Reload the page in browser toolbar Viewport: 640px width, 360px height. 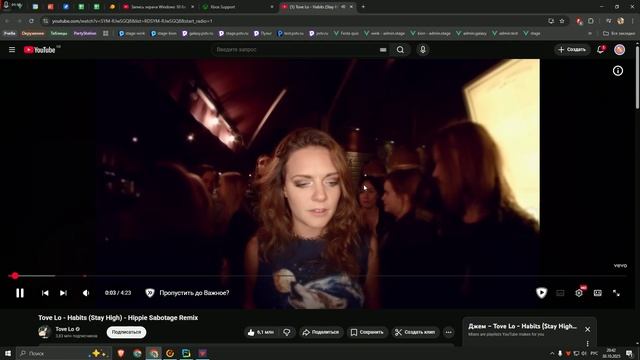click(x=31, y=21)
